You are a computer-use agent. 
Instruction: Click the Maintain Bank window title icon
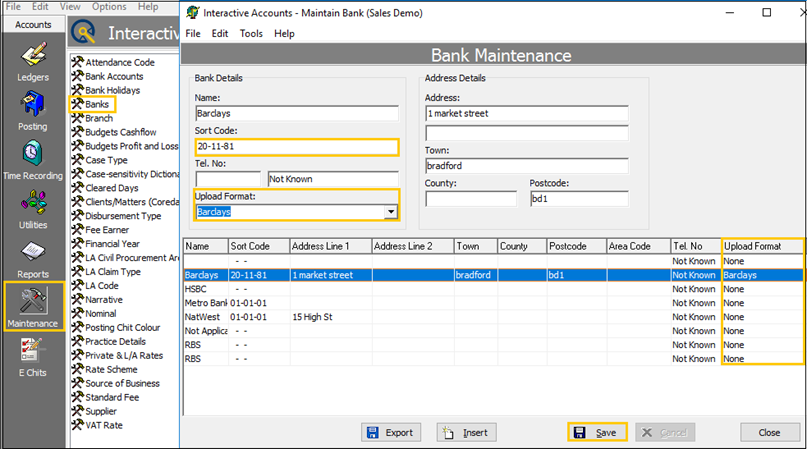pyautogui.click(x=192, y=12)
